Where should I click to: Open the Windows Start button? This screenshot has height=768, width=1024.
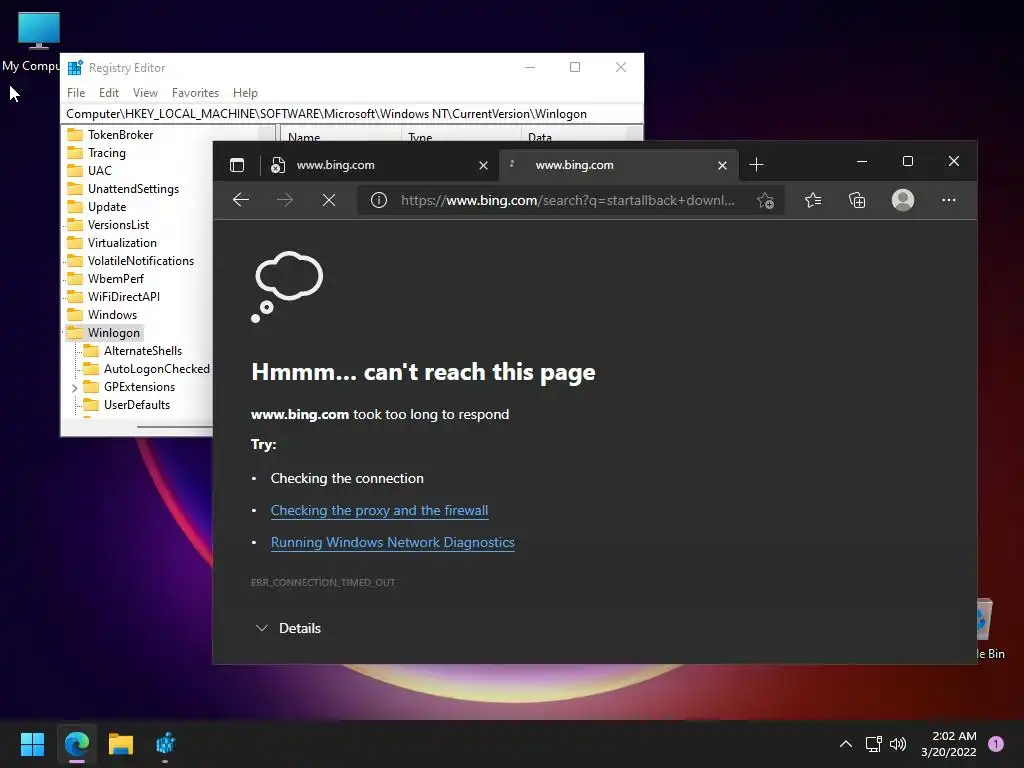tap(32, 744)
